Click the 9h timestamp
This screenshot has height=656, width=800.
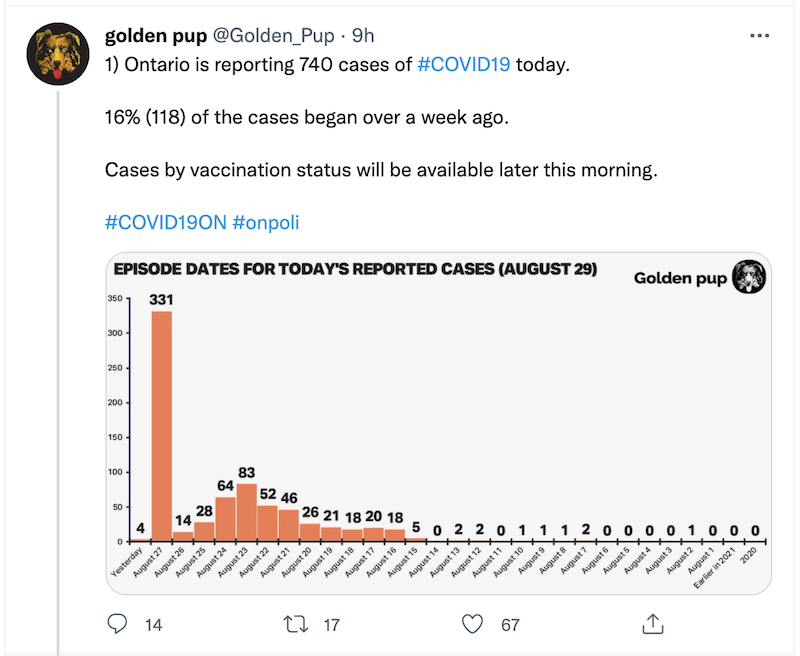(363, 36)
